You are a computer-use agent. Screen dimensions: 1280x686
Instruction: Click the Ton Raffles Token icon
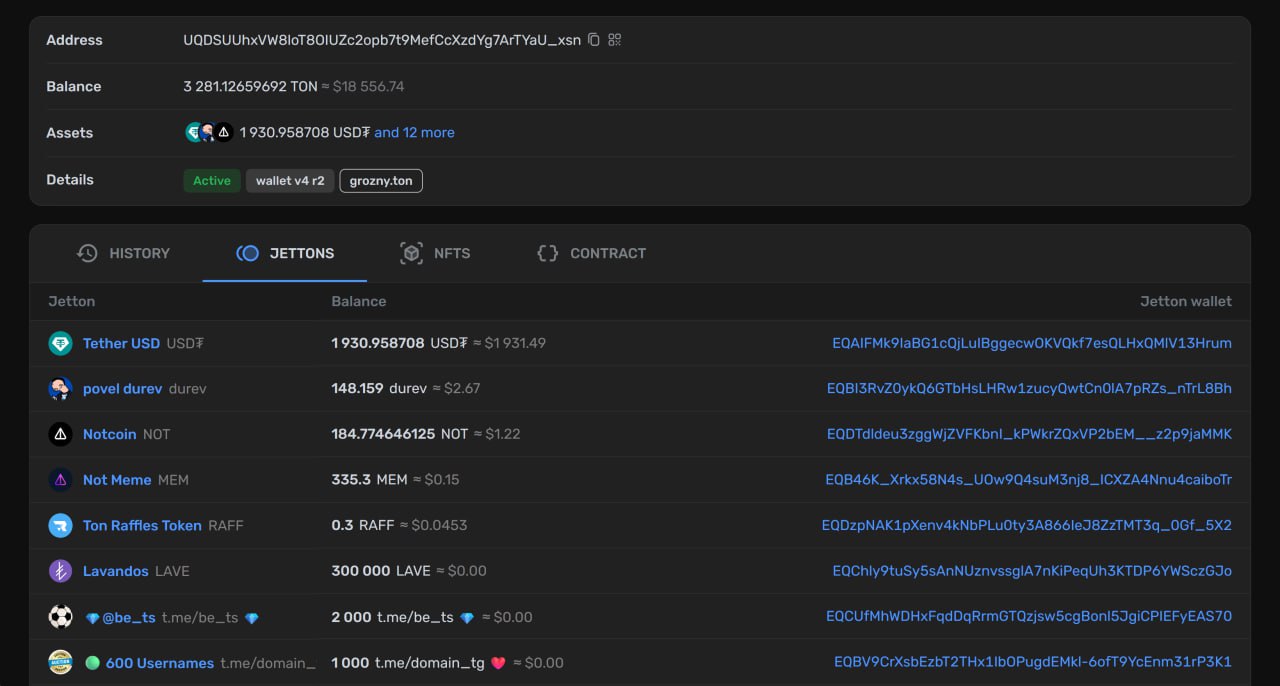(61, 525)
